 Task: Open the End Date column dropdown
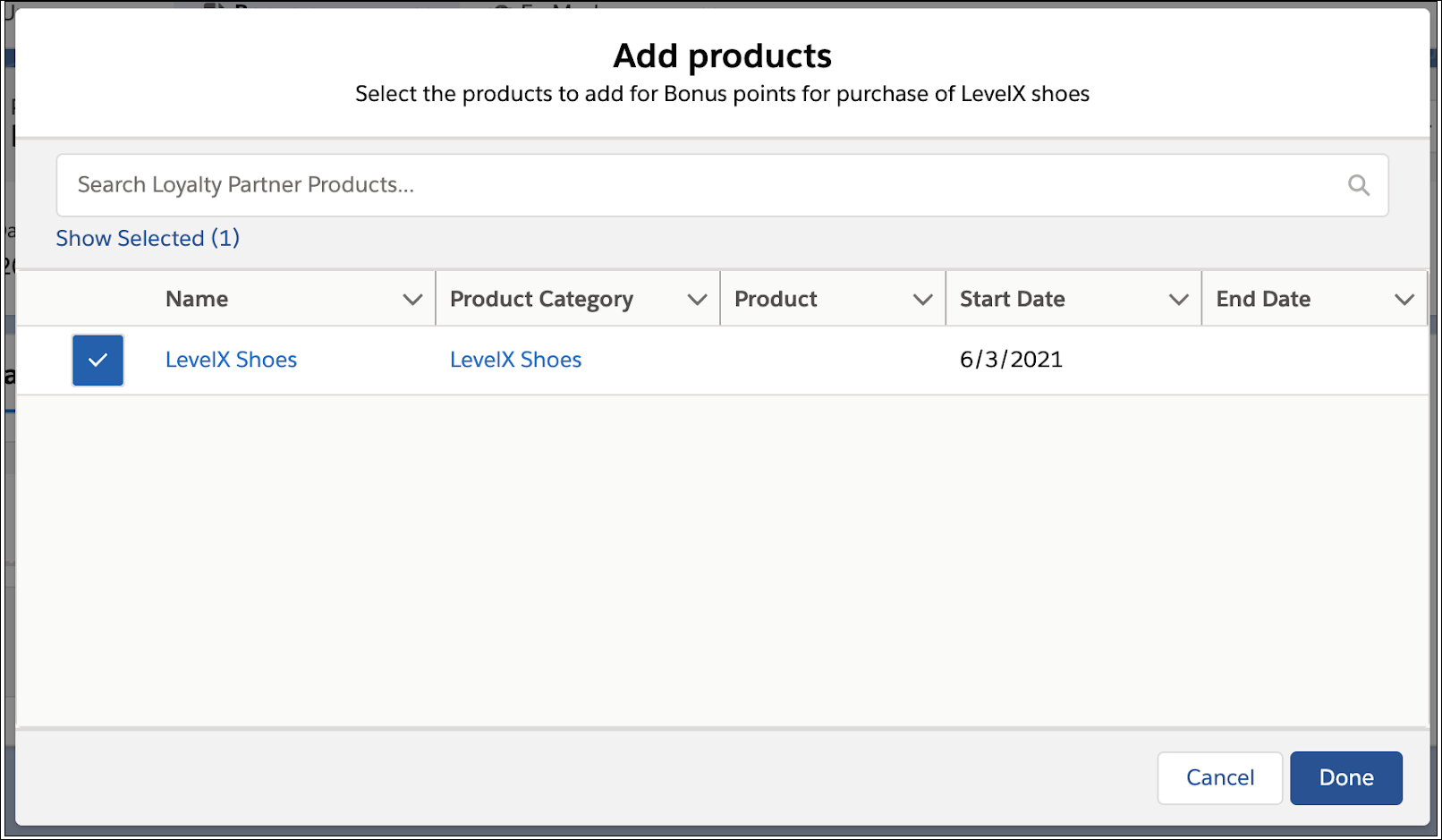point(1404,299)
